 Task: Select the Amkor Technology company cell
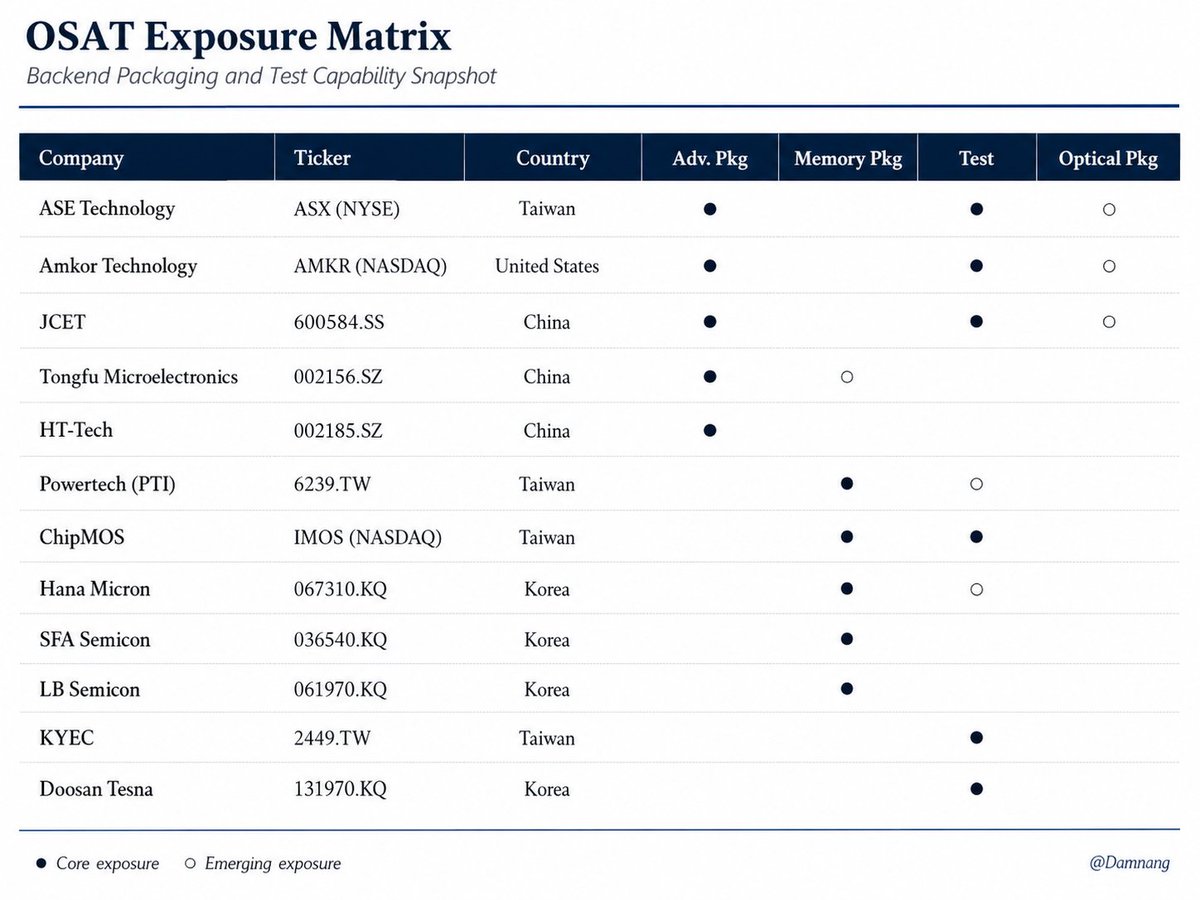click(118, 266)
